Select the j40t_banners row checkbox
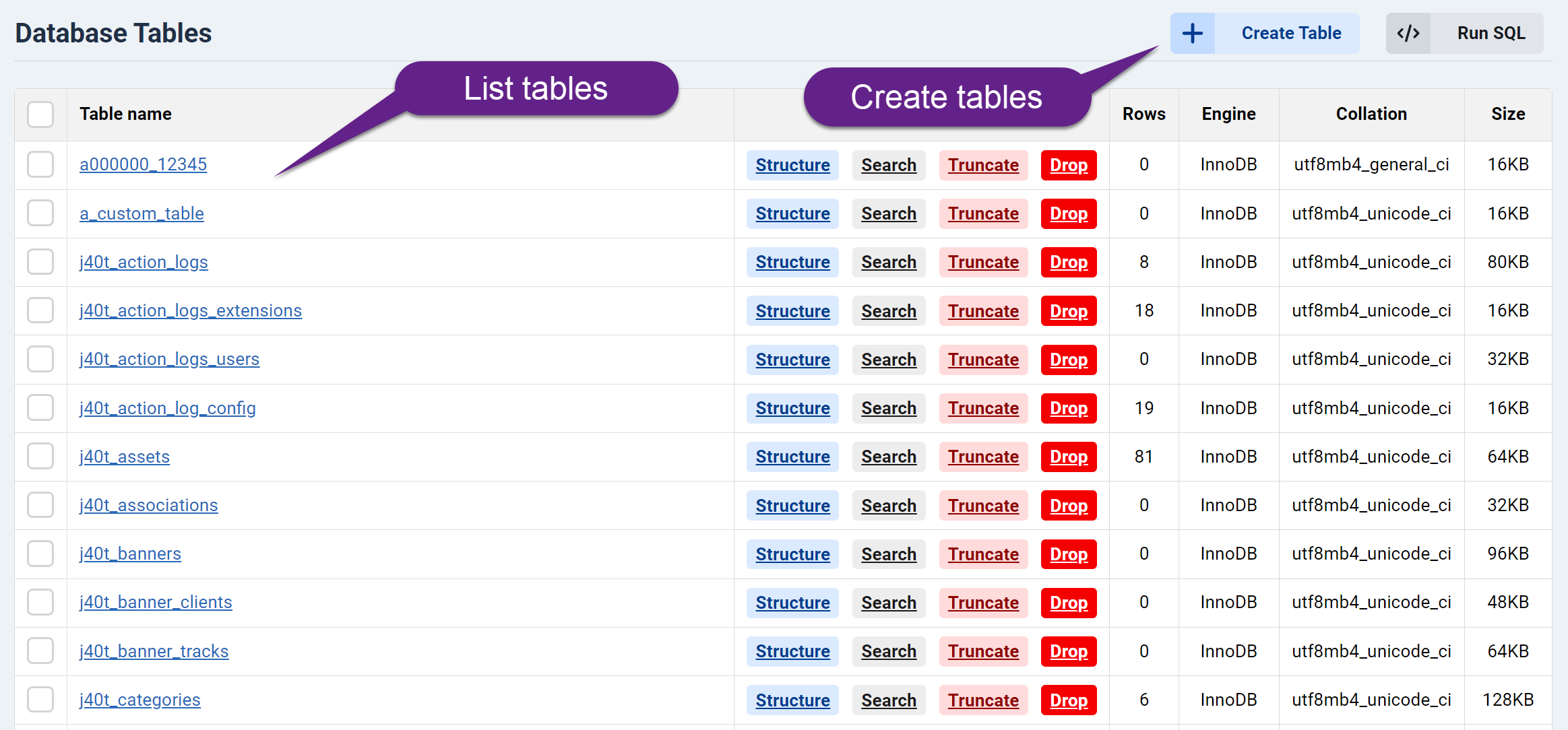Viewport: 1568px width, 730px height. tap(40, 554)
